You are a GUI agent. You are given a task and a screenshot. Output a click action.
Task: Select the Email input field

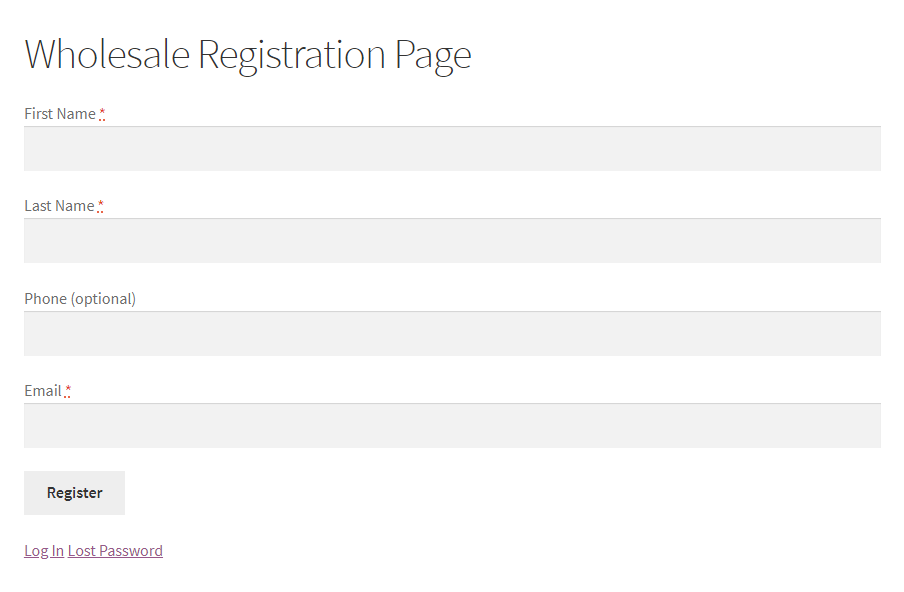pos(452,426)
